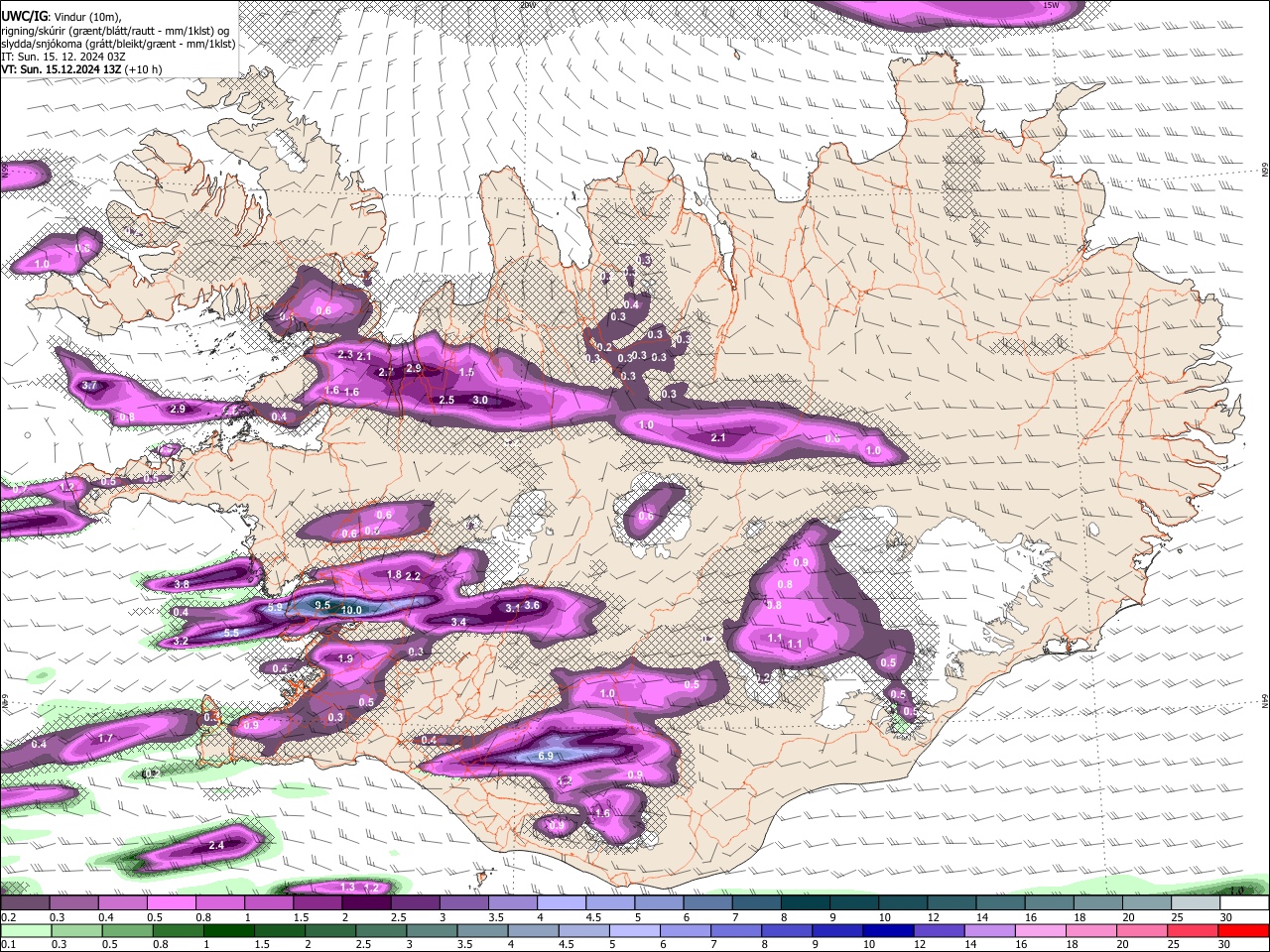Click the '3.7' precipitation value on the map
Screen dimensions: 1270x952
89,385
